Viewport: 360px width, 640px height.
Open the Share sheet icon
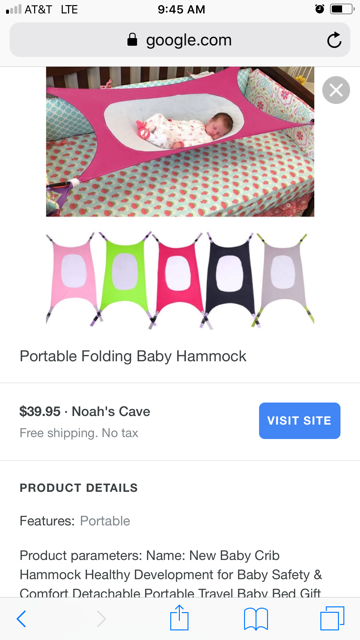[179, 618]
